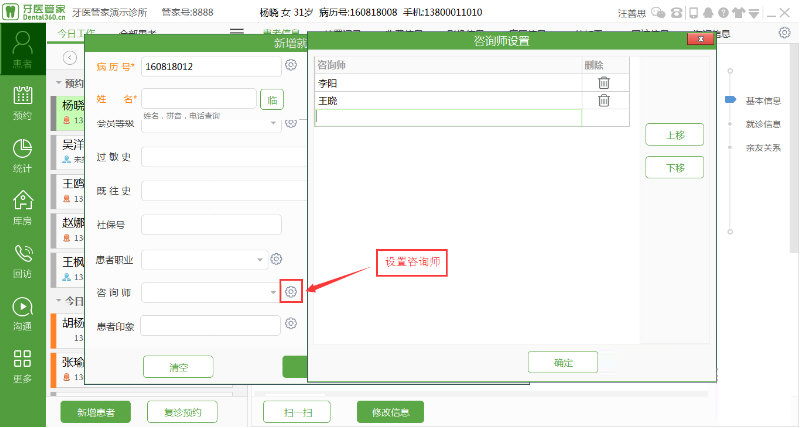This screenshot has width=801, height=428.
Task: Open the 回访 follow-up call section
Action: (x=22, y=261)
